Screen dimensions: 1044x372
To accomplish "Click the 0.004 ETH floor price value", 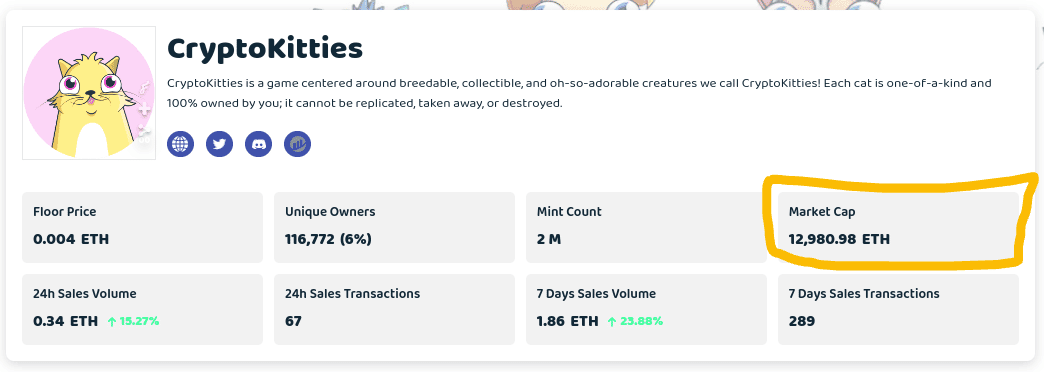I will coord(71,239).
